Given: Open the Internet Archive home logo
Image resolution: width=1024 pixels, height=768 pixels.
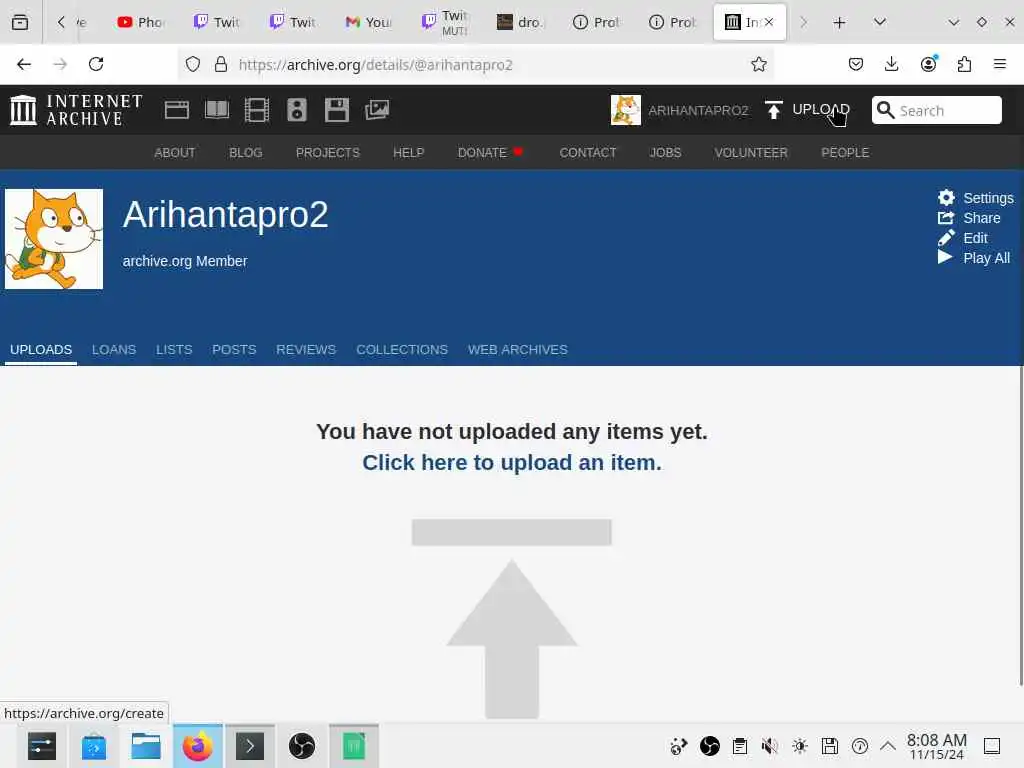Looking at the screenshot, I should click(76, 110).
